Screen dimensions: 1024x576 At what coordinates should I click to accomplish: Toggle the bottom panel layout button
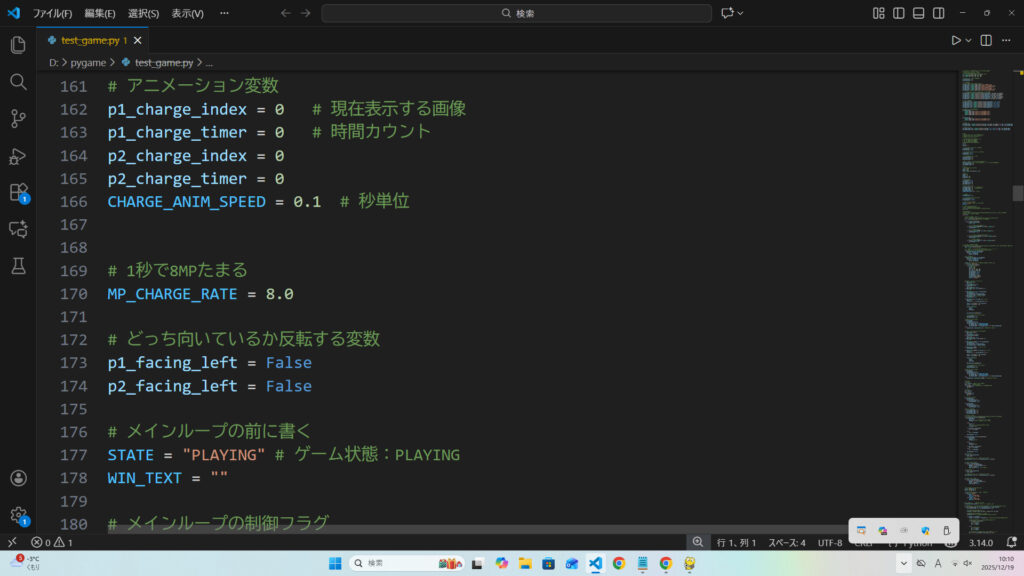[919, 13]
